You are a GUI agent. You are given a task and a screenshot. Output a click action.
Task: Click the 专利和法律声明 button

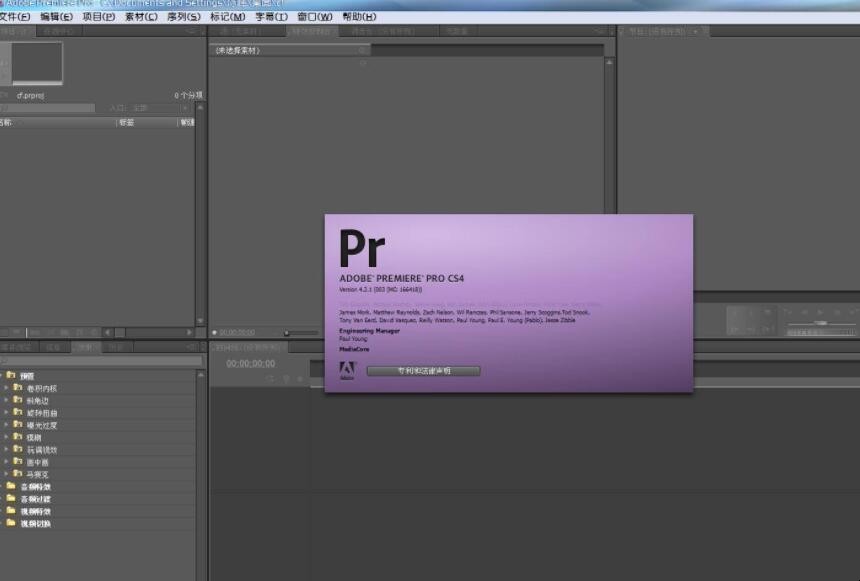coord(423,371)
